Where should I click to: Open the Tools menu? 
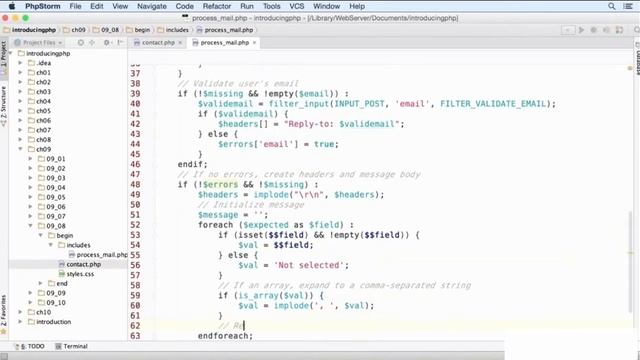271,6
